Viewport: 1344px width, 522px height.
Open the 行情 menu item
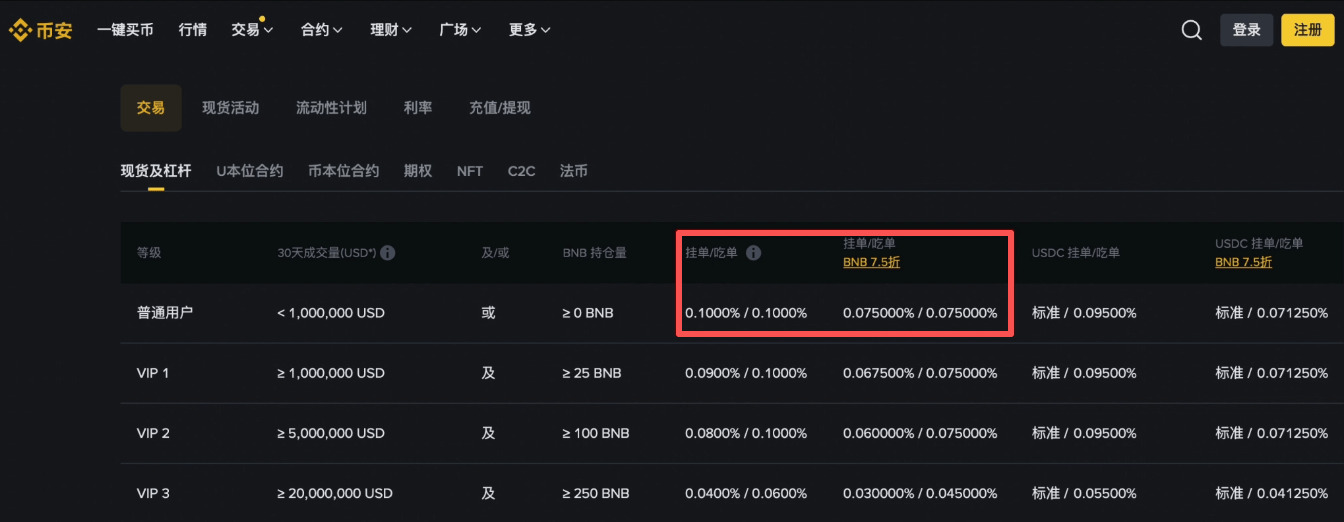pos(193,30)
